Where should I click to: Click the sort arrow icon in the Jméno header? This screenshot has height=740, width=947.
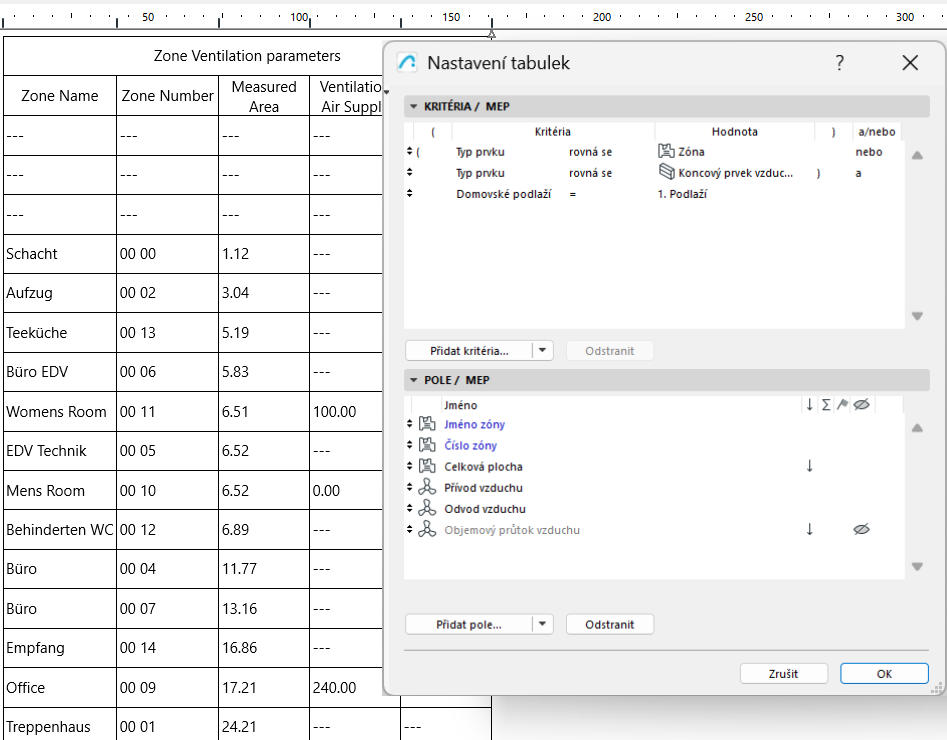(x=809, y=404)
